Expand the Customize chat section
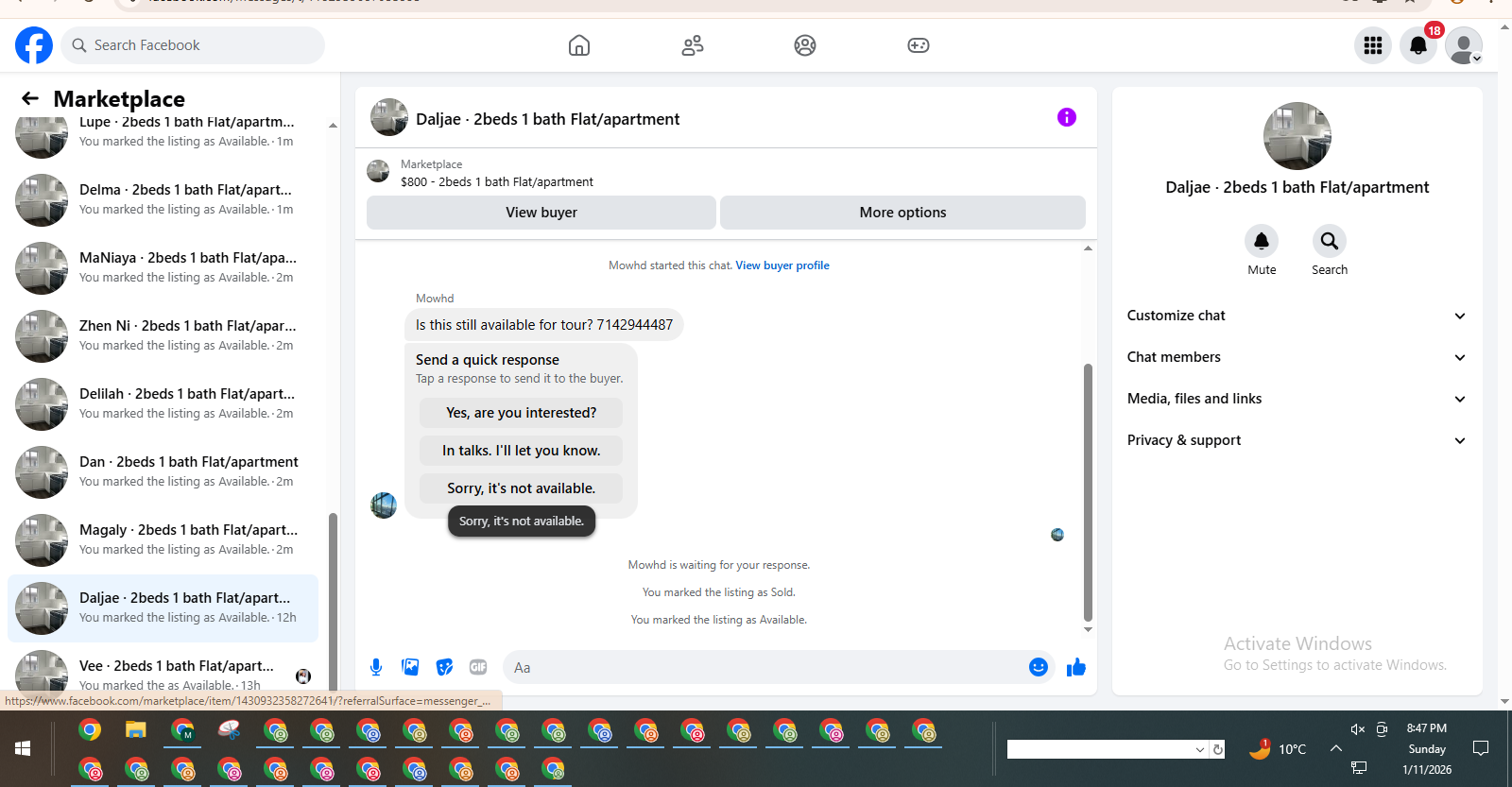Viewport: 1512px width, 787px height. pyautogui.click(x=1297, y=316)
